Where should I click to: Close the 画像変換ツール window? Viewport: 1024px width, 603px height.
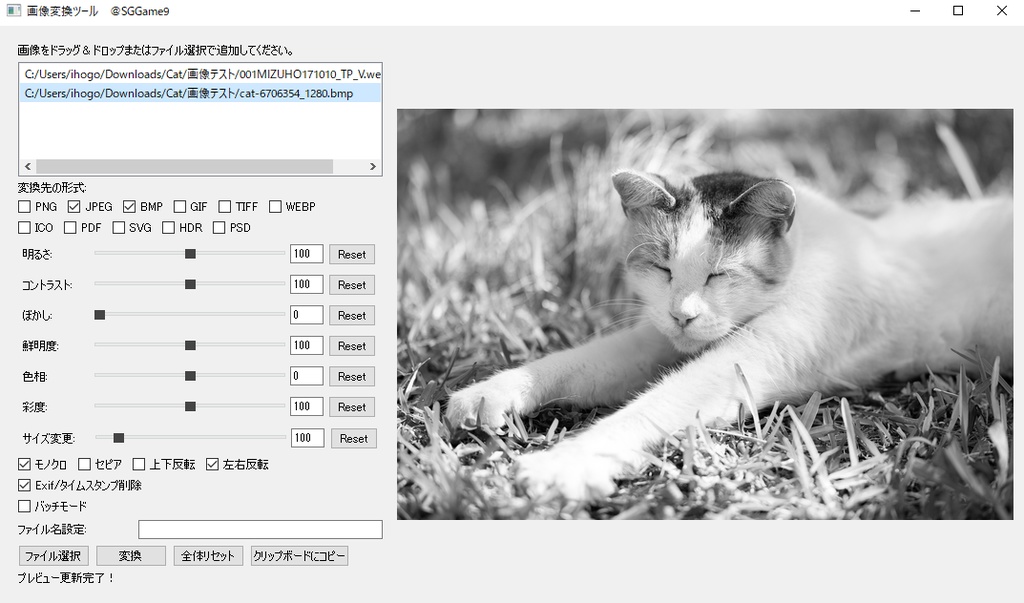tap(1002, 11)
